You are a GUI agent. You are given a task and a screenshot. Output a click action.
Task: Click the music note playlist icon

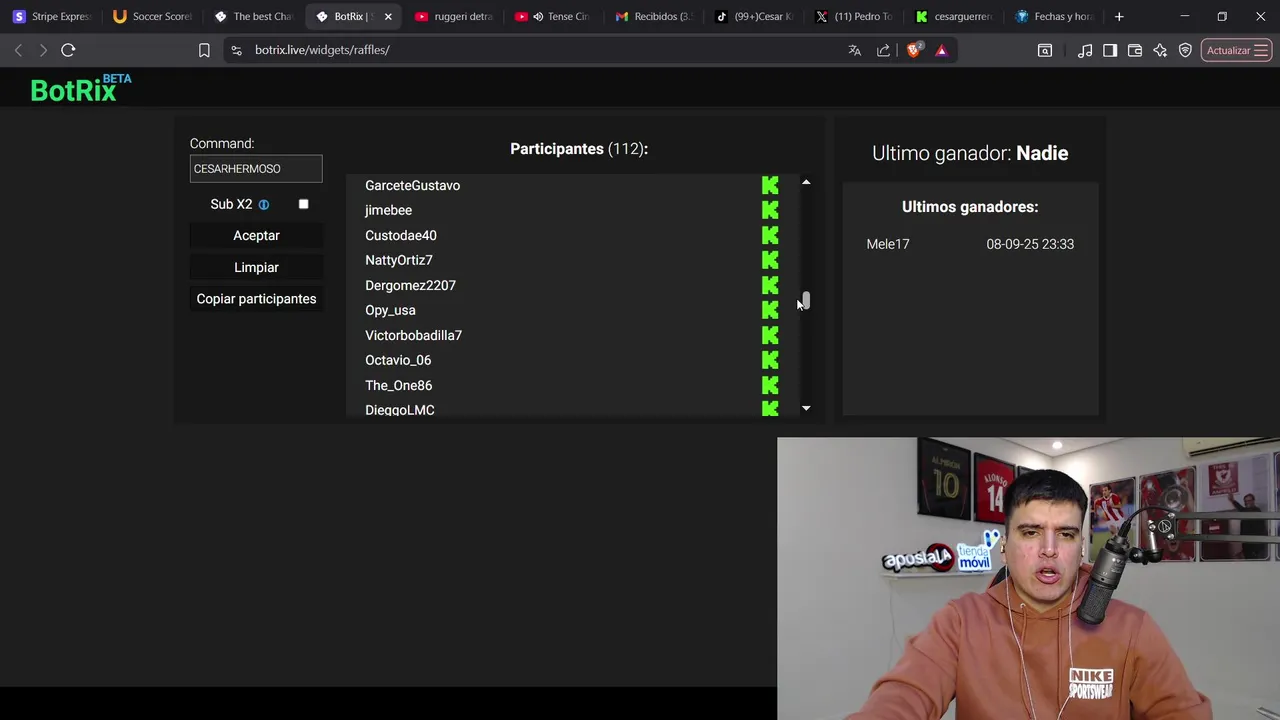1085,50
